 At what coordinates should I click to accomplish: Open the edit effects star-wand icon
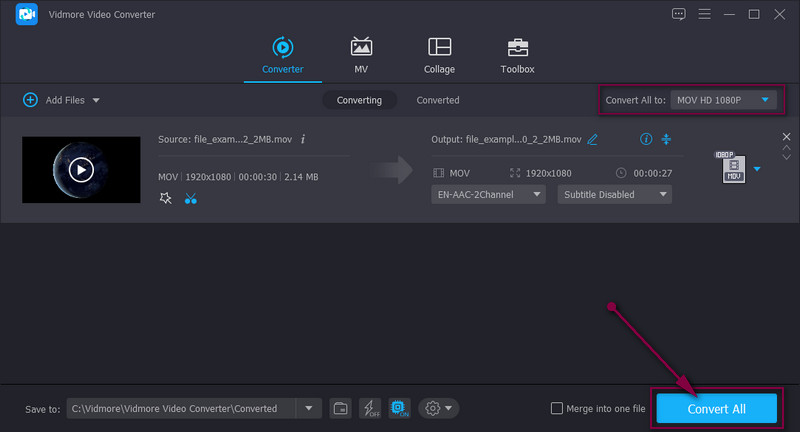tap(166, 198)
